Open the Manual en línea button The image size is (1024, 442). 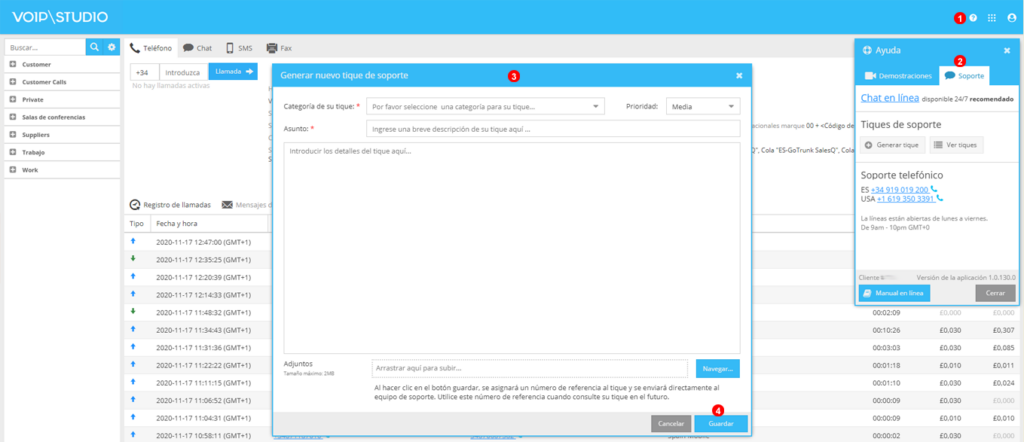click(894, 293)
